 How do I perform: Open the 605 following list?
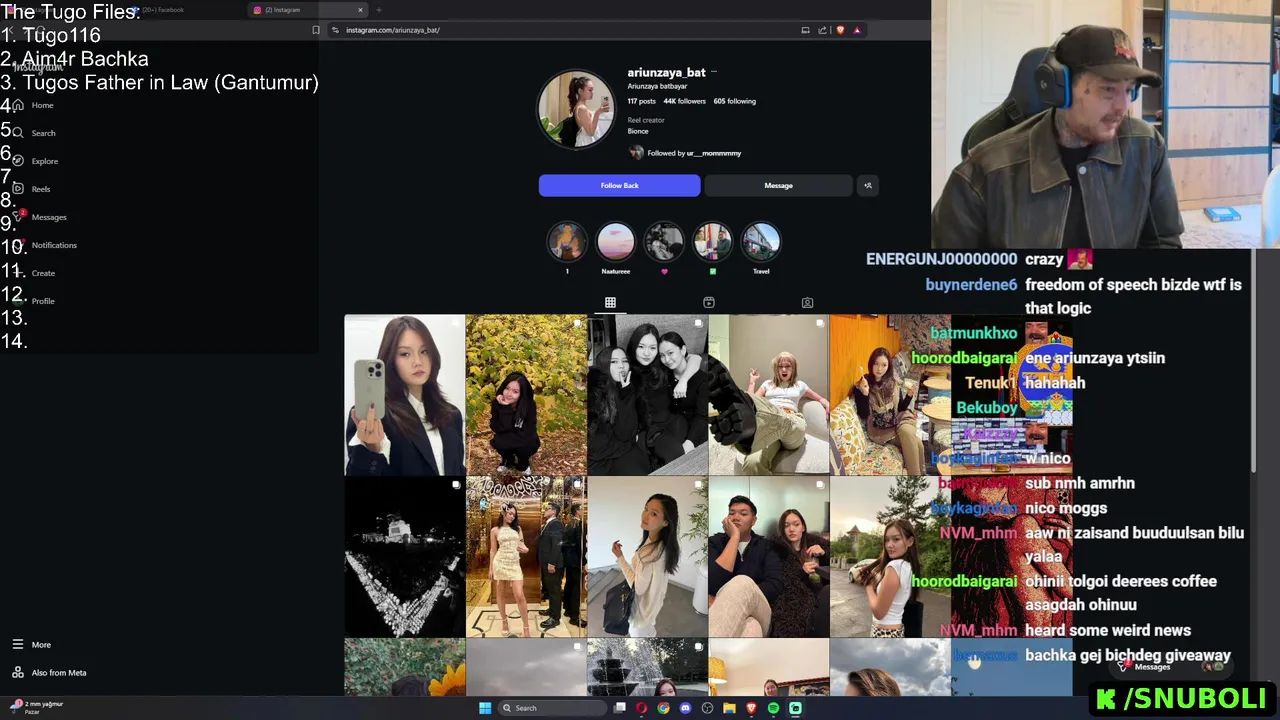tap(735, 101)
